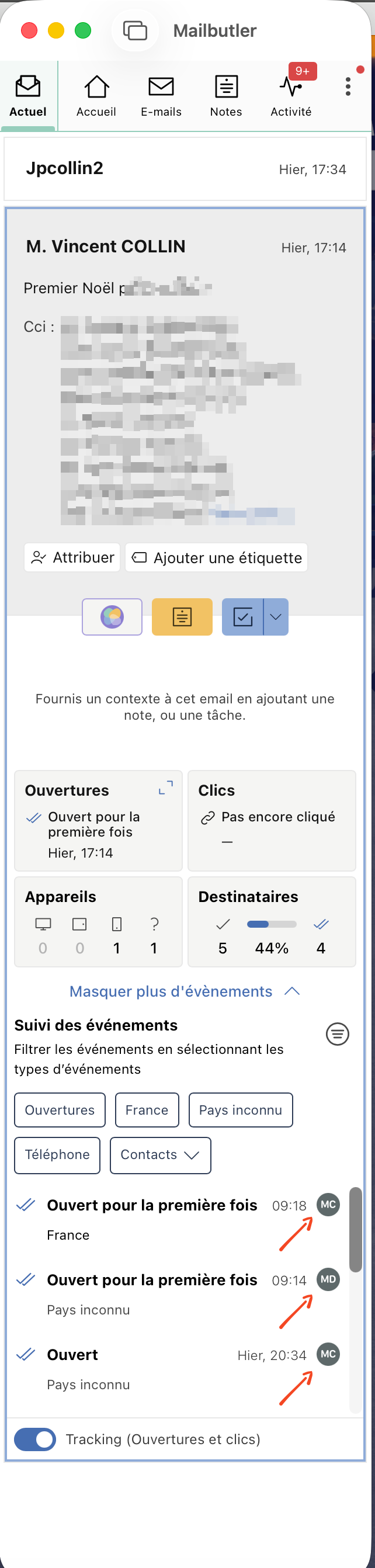Toggle Tracking (Ouvertures et clics) switch
Screen dimensions: 375x1568
coord(34,1439)
